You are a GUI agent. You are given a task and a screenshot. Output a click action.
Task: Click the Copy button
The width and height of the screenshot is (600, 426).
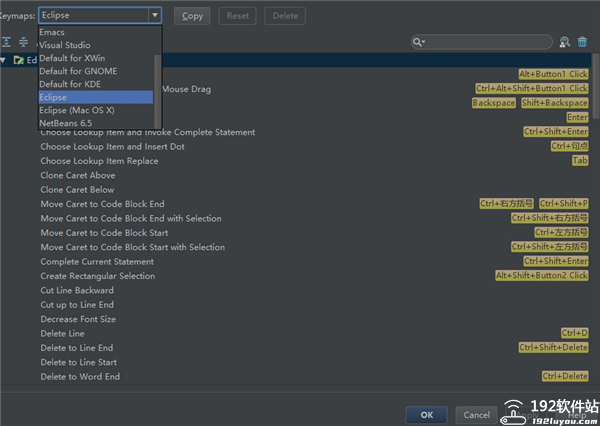pos(192,16)
